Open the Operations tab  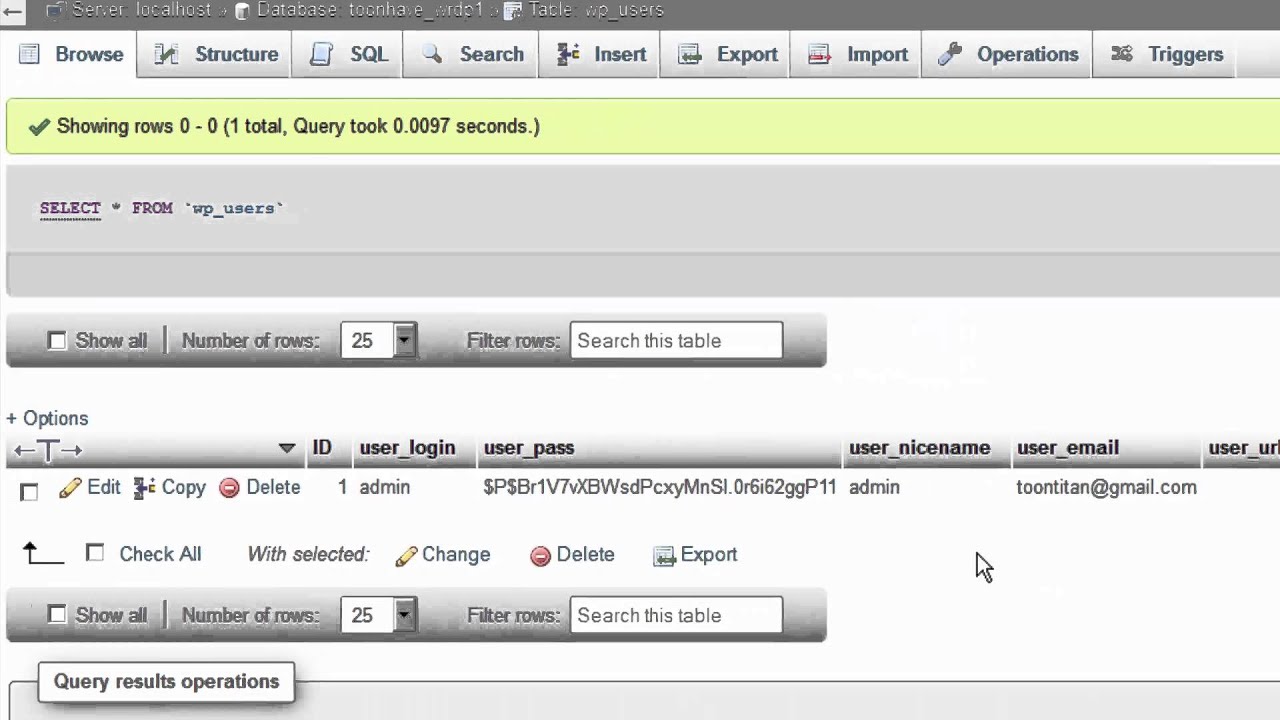[x=1008, y=55]
